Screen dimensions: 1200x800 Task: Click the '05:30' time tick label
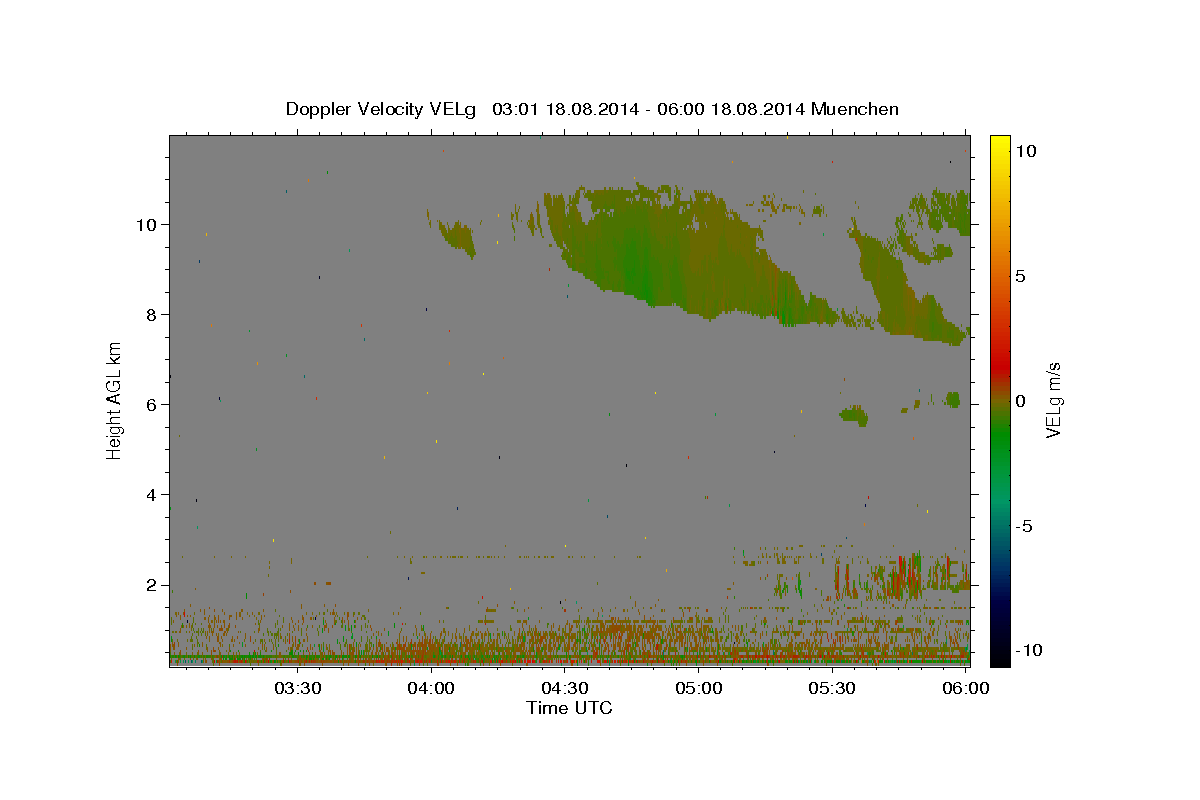click(x=832, y=688)
